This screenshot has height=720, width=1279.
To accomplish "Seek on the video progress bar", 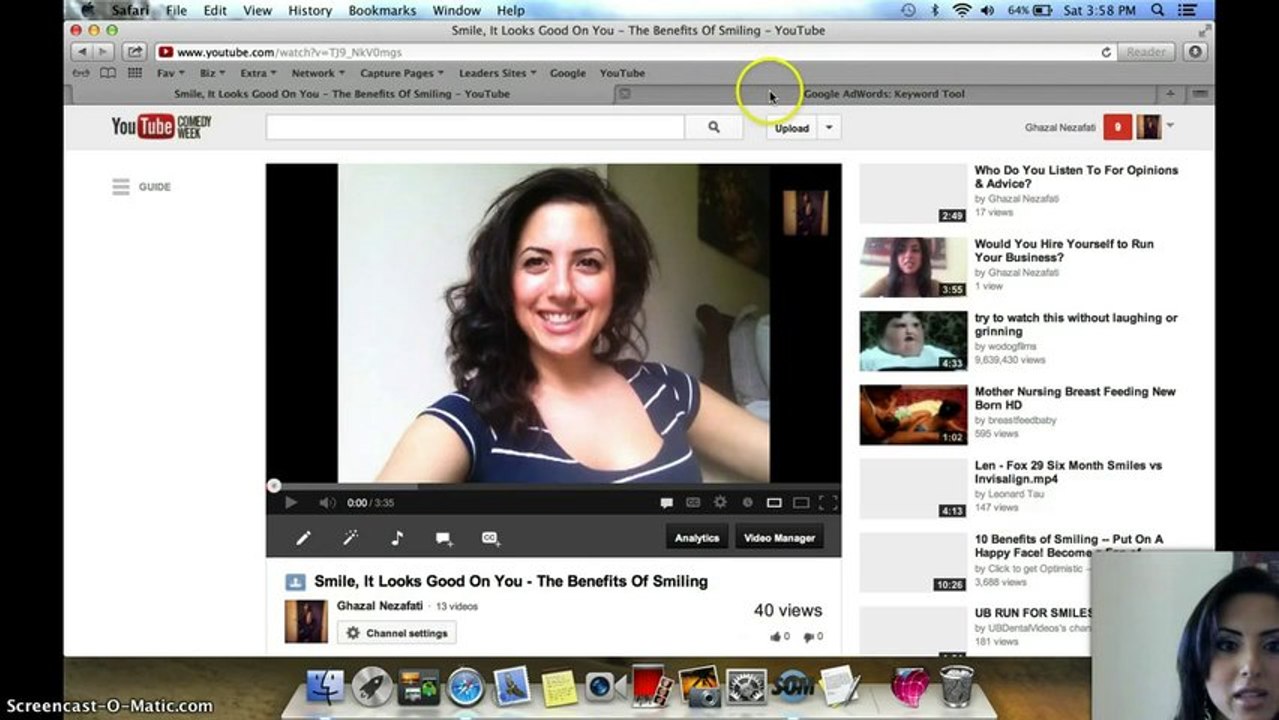I will (x=553, y=486).
